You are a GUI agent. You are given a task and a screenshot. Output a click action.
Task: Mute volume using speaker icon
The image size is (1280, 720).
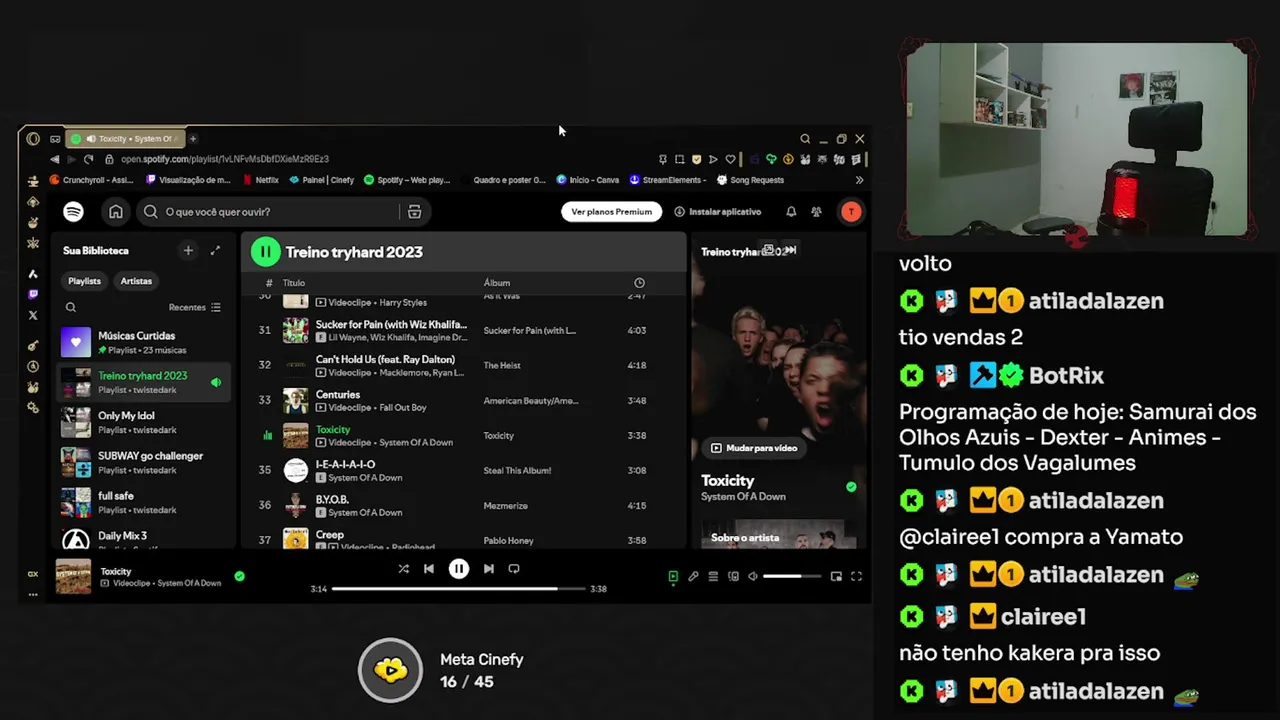(753, 577)
